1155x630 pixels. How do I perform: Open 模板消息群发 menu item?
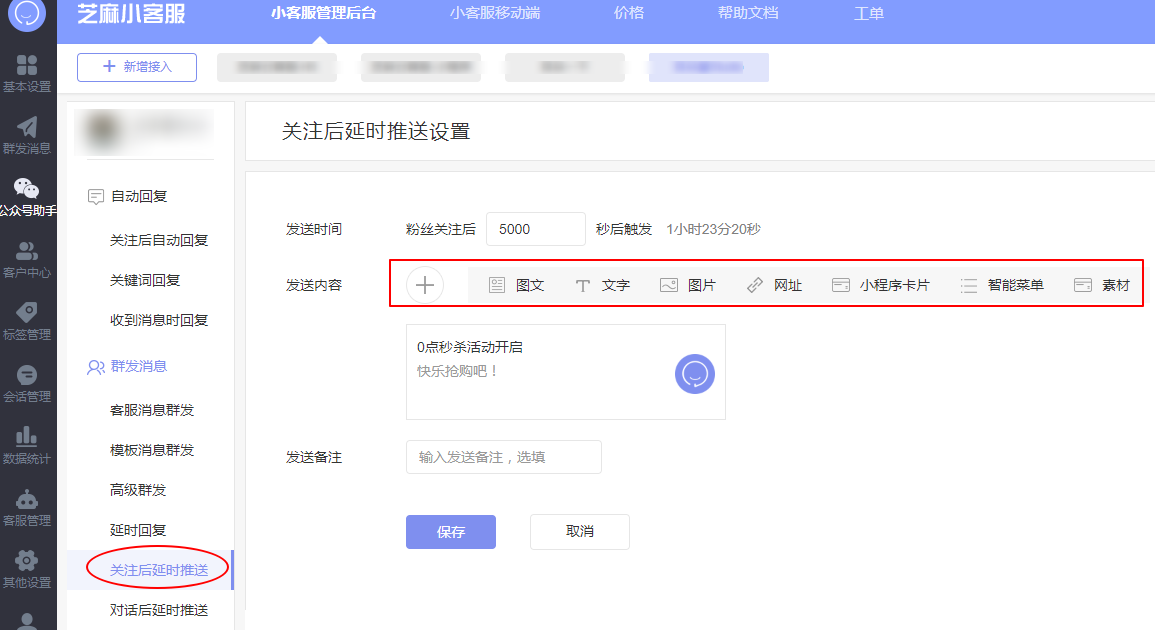(152, 450)
